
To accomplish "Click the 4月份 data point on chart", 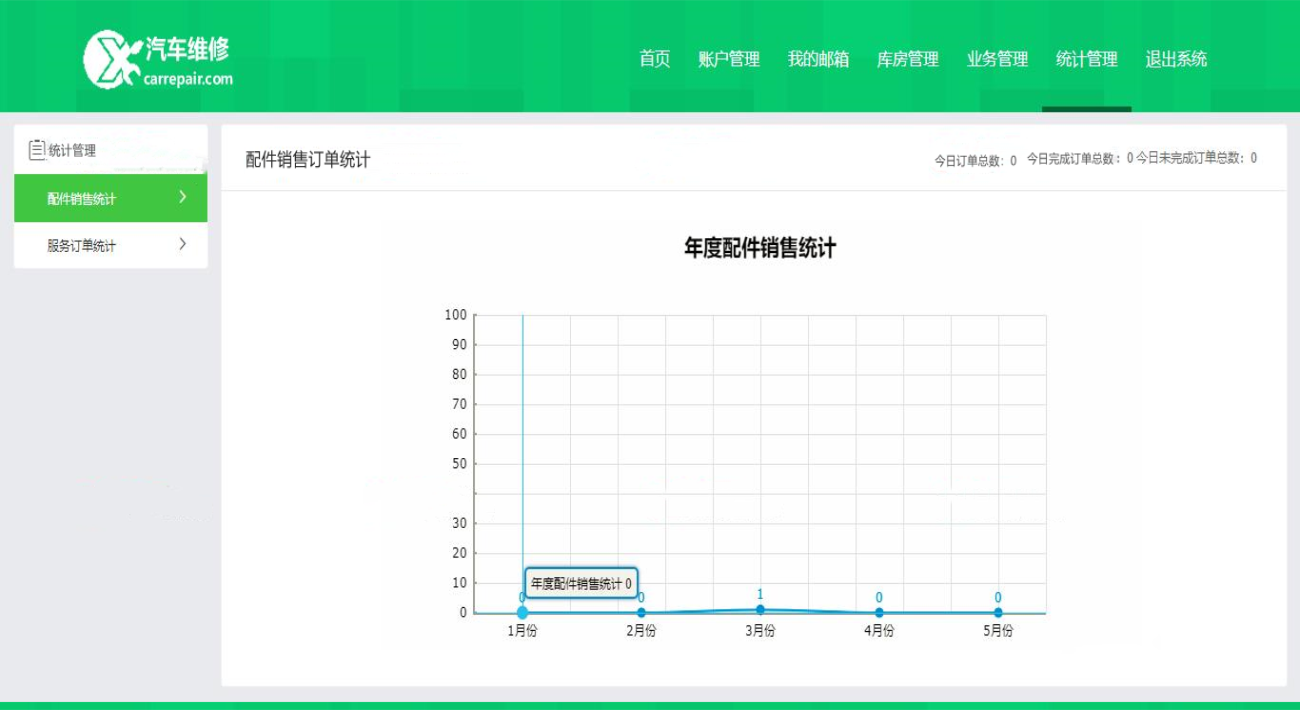I will [879, 613].
